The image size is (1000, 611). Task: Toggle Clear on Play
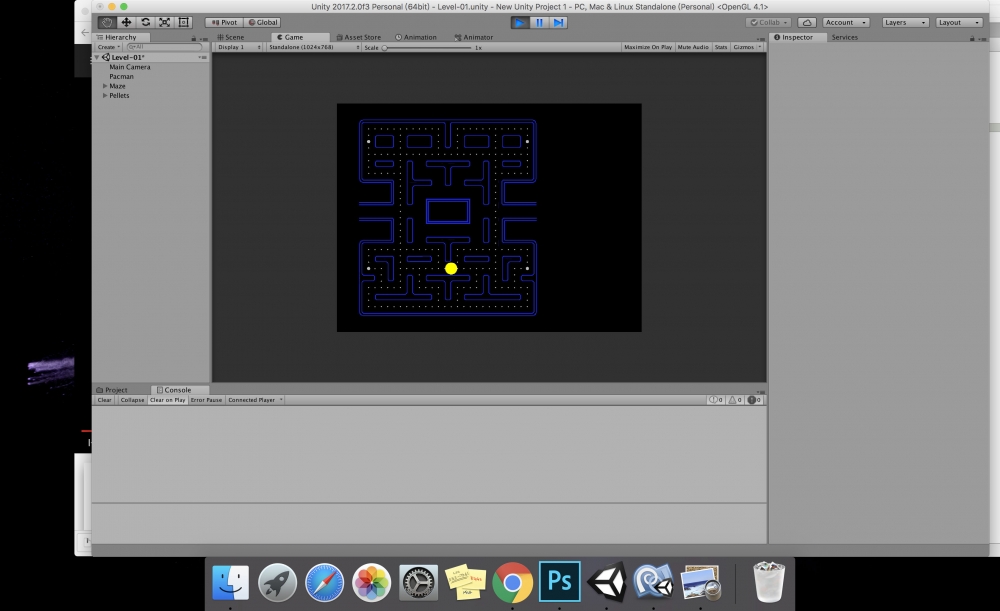[167, 400]
